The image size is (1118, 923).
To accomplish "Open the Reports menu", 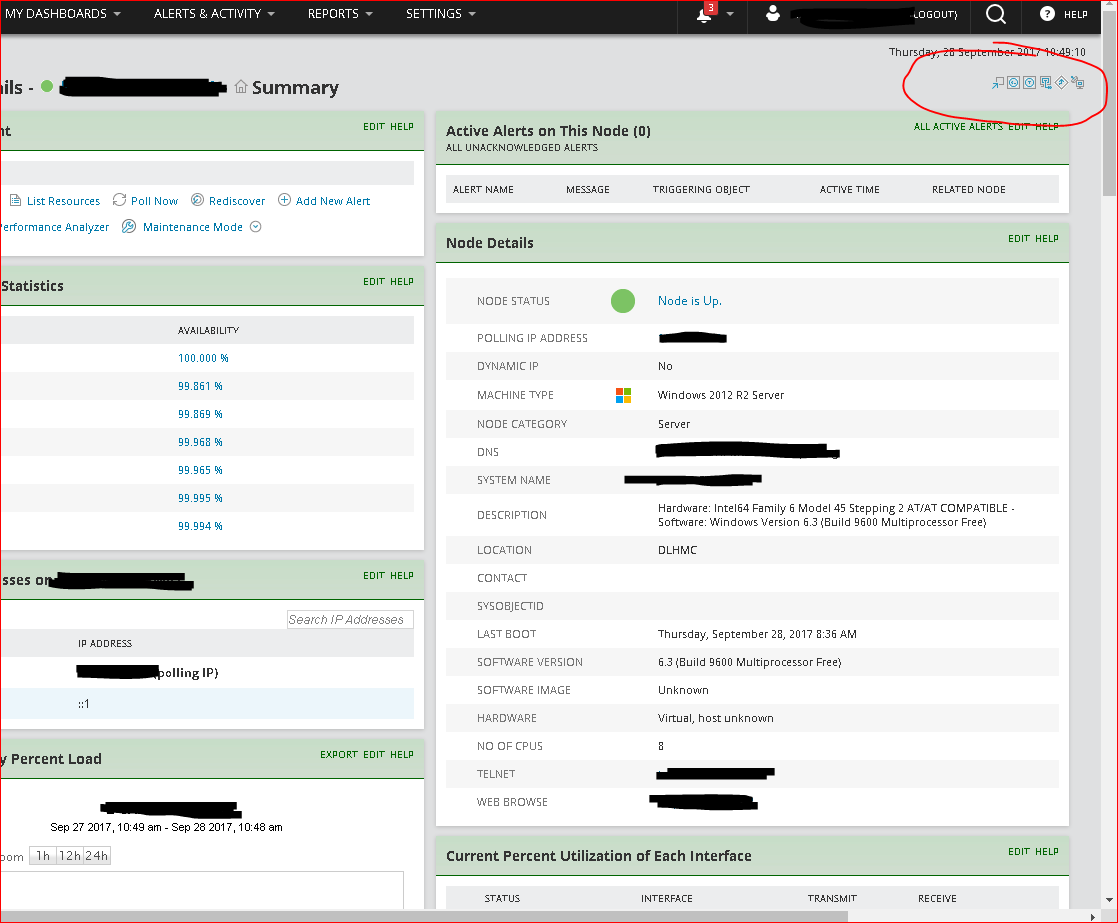I will [x=340, y=14].
